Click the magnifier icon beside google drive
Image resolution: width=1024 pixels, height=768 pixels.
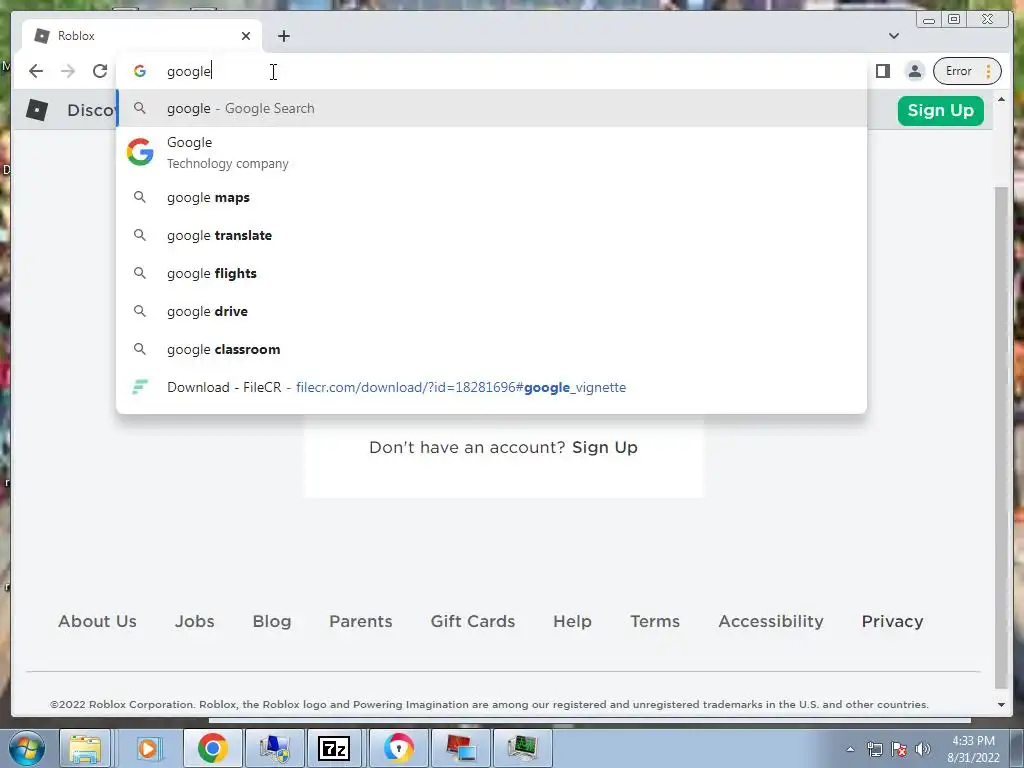140,311
